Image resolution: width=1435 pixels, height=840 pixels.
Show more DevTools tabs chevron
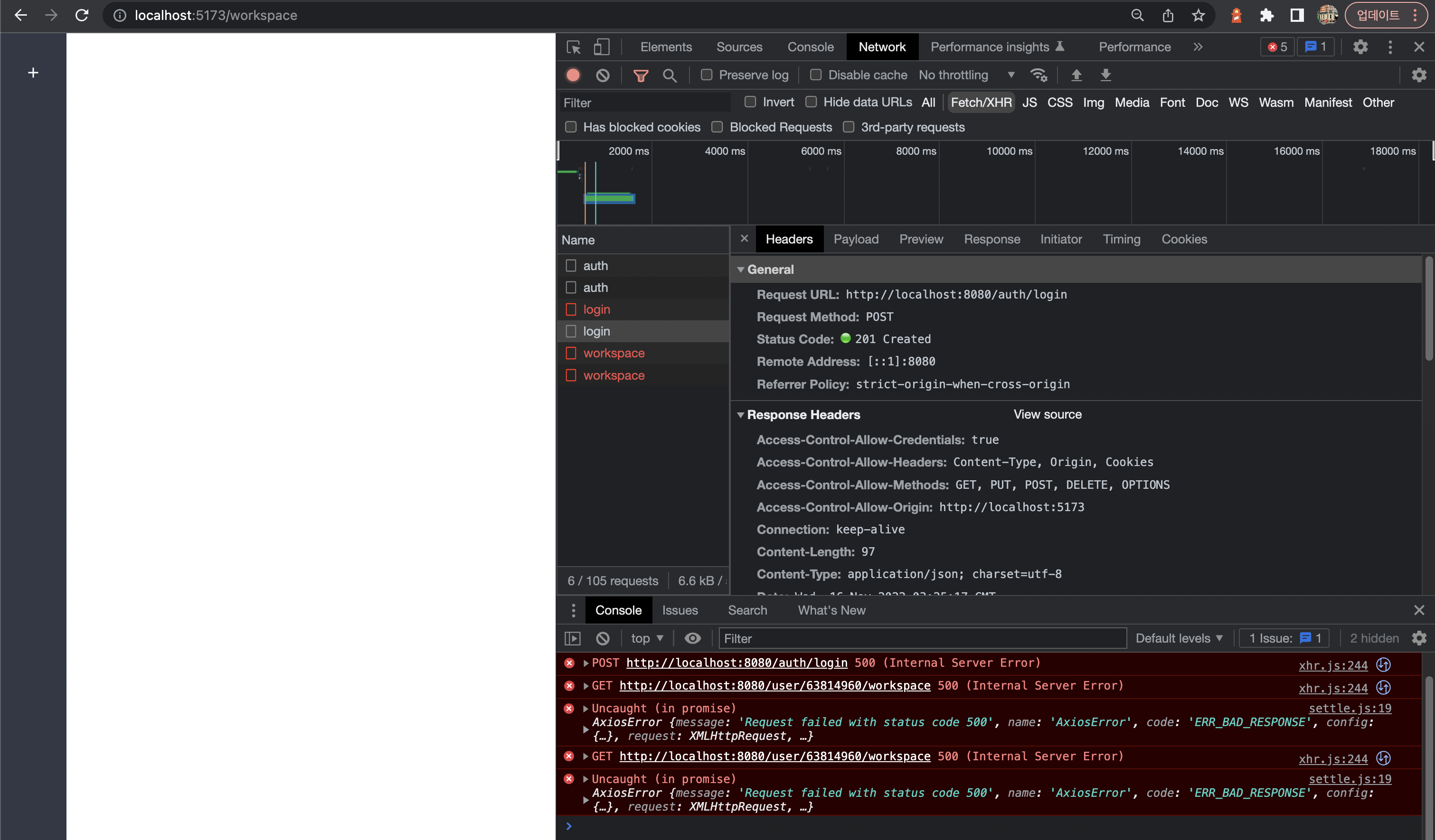1198,47
